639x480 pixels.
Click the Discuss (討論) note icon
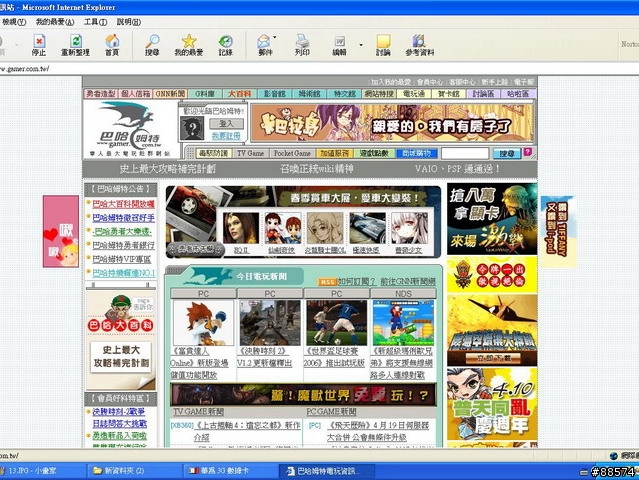point(383,45)
